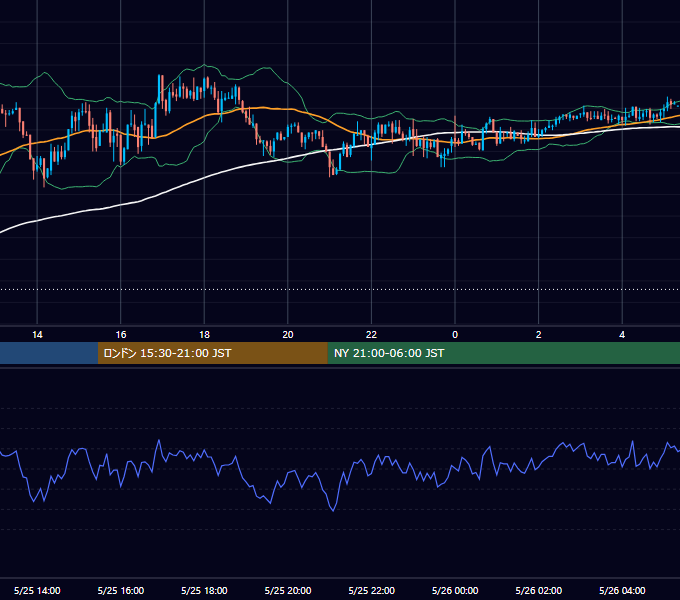Image resolution: width=680 pixels, height=600 pixels.
Task: Click the 5/25 22:00 date label
Action: coord(372,590)
